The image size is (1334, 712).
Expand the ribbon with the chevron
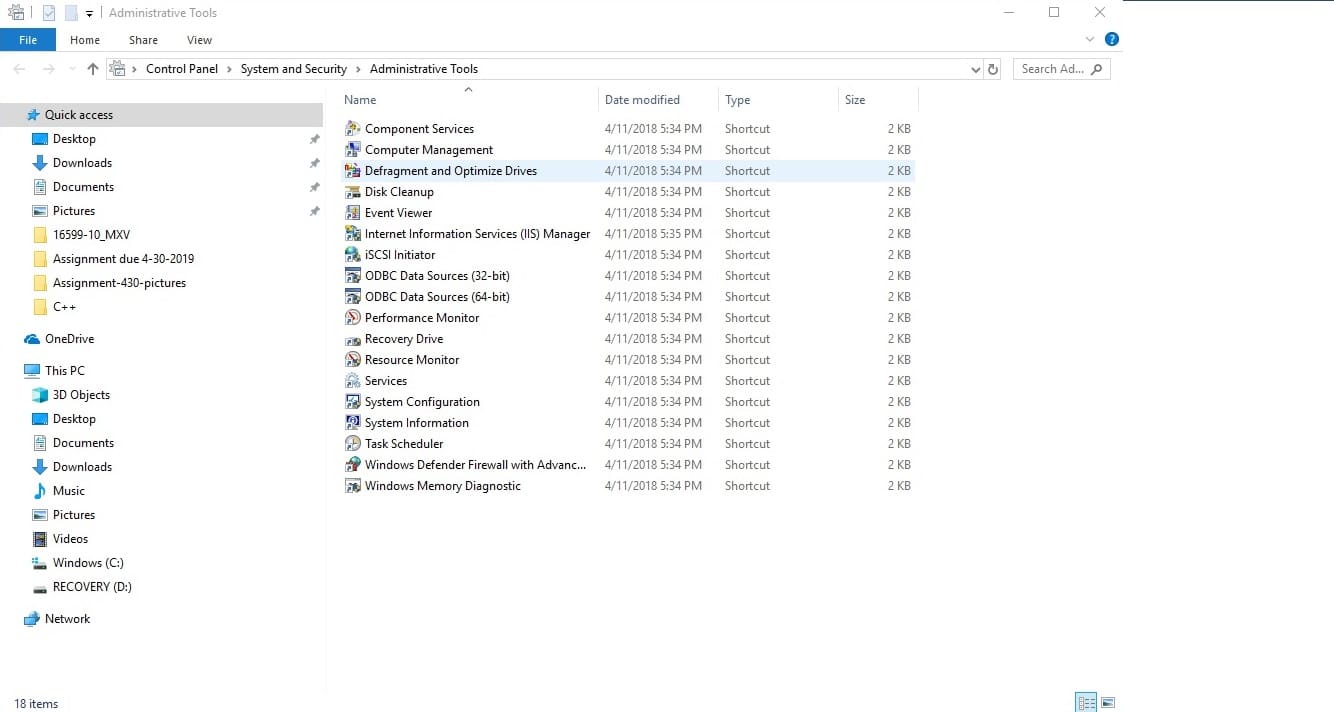point(1090,40)
